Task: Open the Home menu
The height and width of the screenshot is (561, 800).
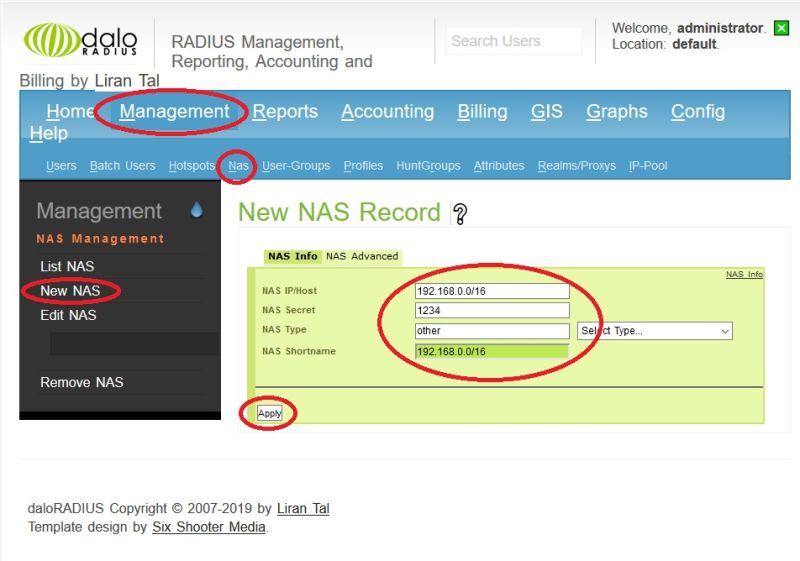Action: (x=70, y=111)
